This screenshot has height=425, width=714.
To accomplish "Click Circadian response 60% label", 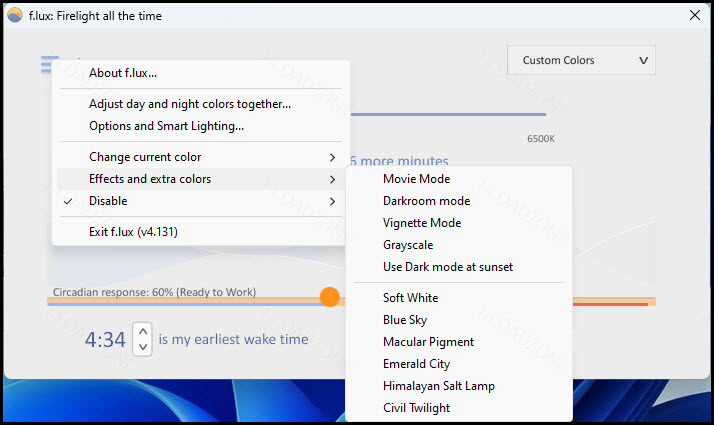I will (154, 292).
